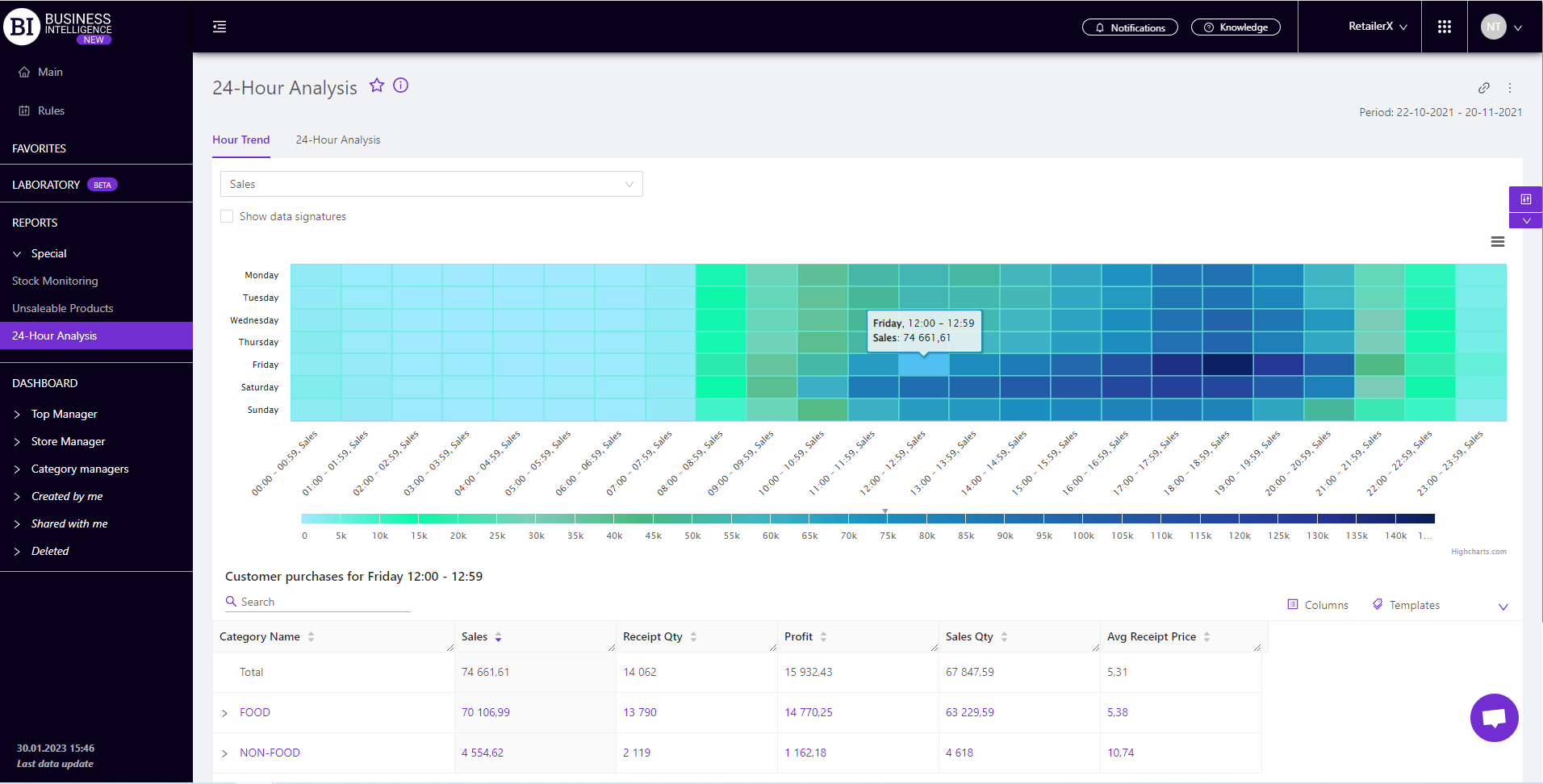
Task: Toggle the sidebar collapse hamburger icon
Action: coord(220,27)
